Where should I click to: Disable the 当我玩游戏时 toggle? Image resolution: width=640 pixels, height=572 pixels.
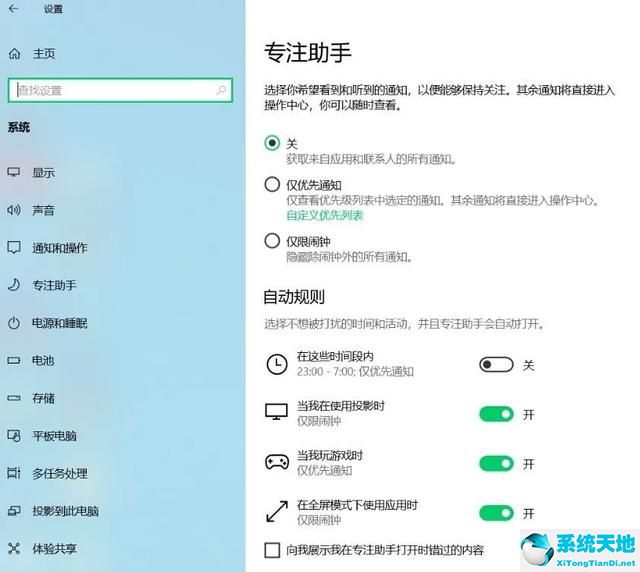click(496, 463)
